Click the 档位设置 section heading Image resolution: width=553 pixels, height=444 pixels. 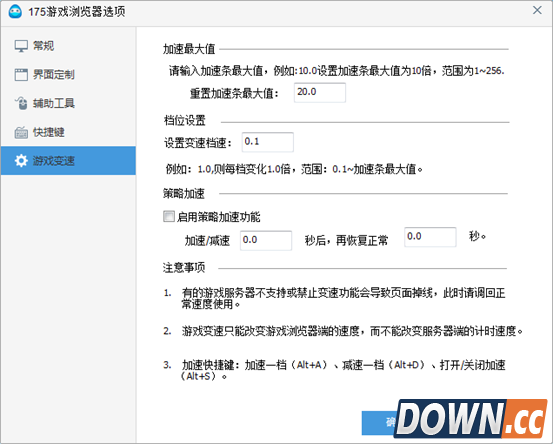click(x=184, y=121)
